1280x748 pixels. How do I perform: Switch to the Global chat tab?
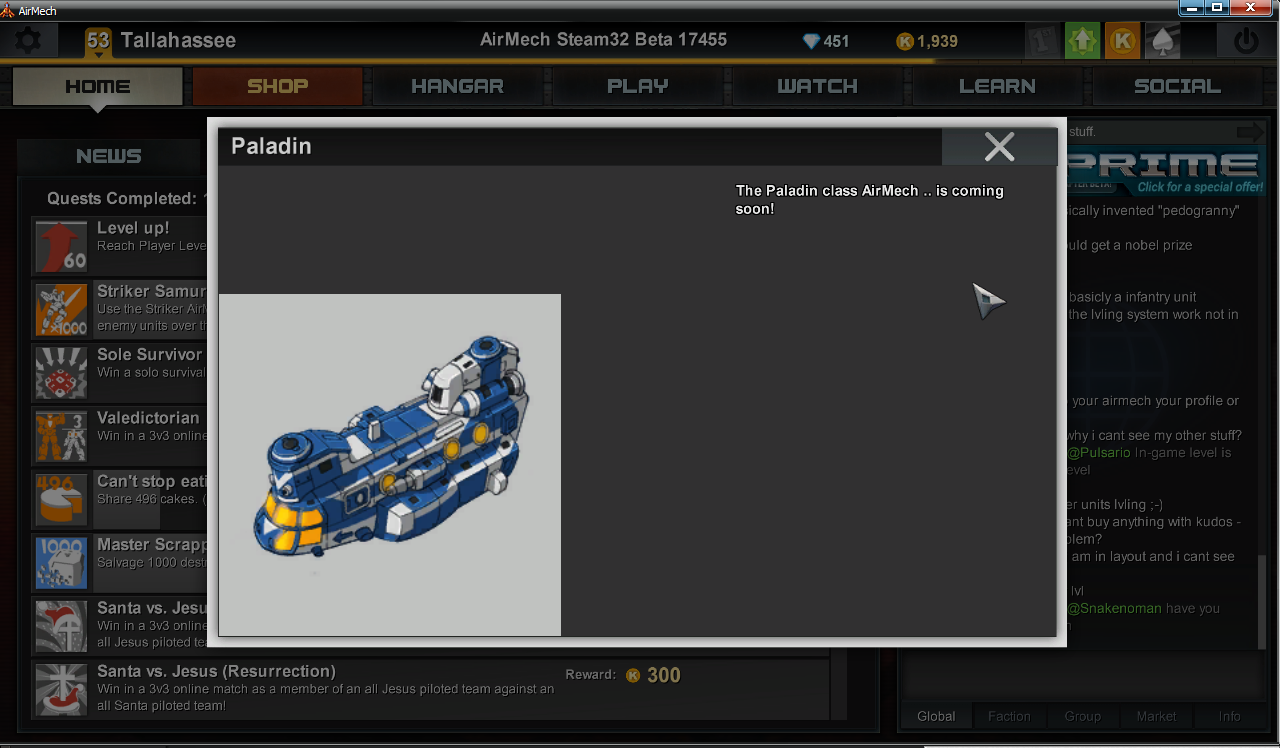tap(936, 716)
